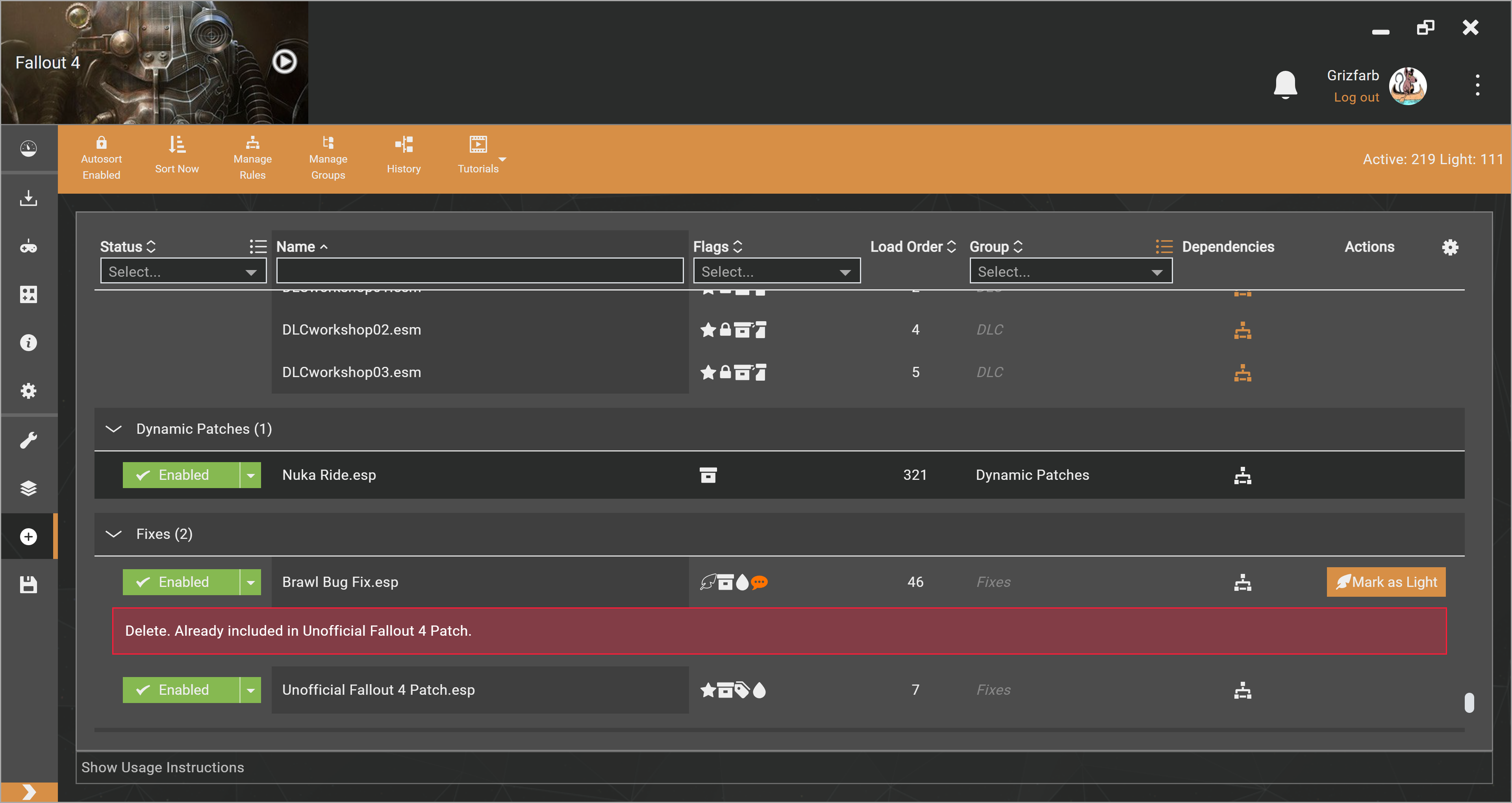Sort by Load Order column header

913,246
